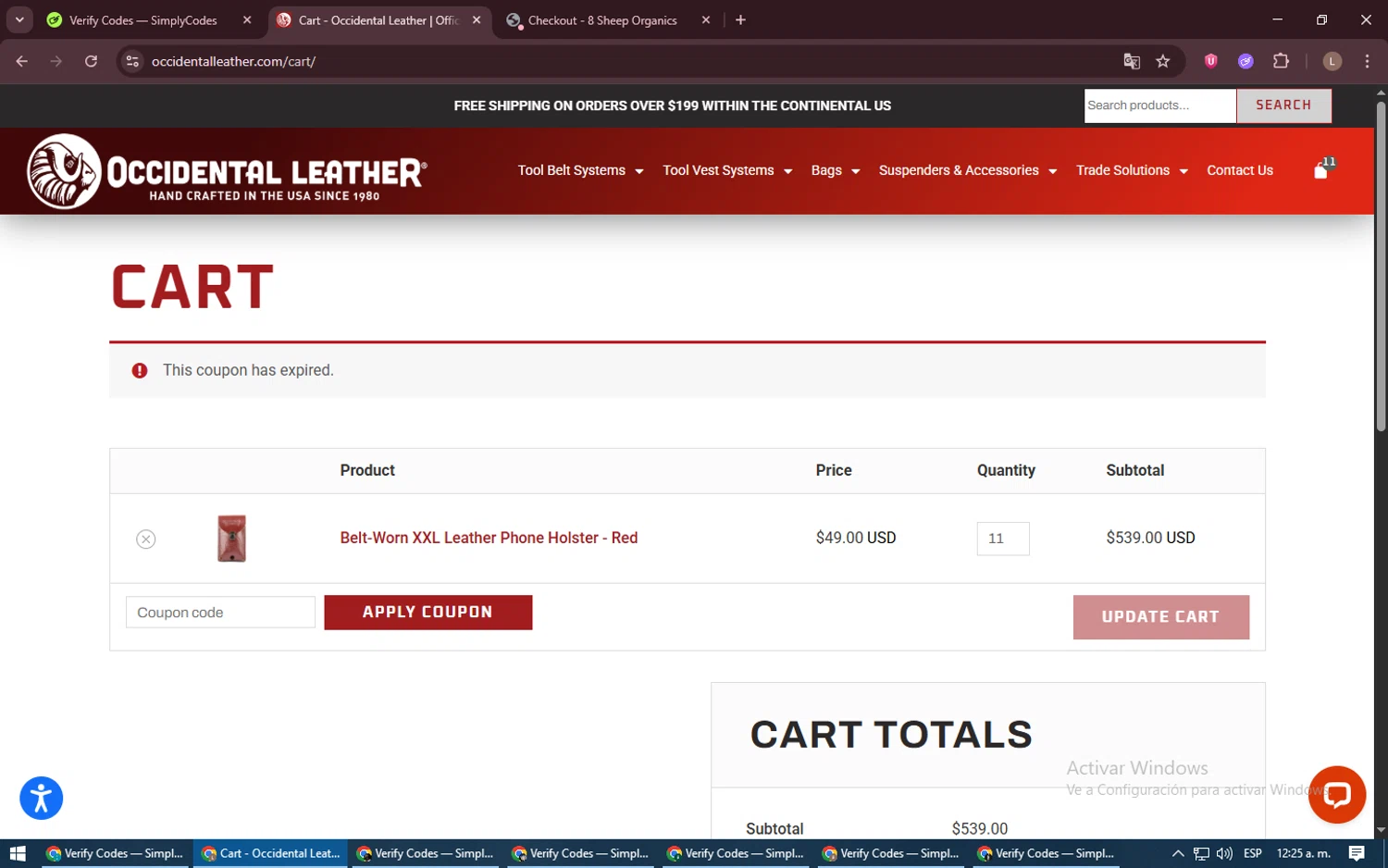Click the Occidental Leather logo
Viewport: 1388px width, 868px height.
point(228,171)
